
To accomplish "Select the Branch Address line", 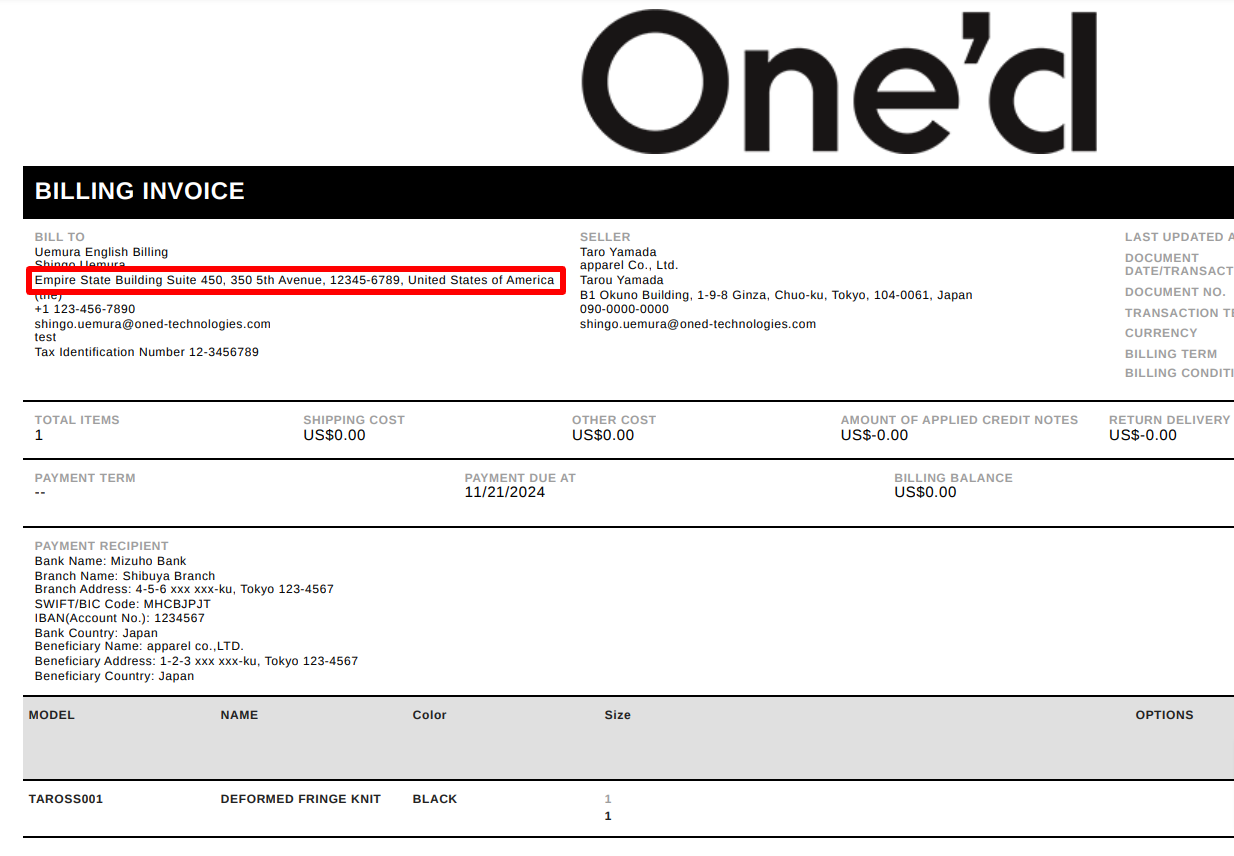I will pyautogui.click(x=185, y=589).
